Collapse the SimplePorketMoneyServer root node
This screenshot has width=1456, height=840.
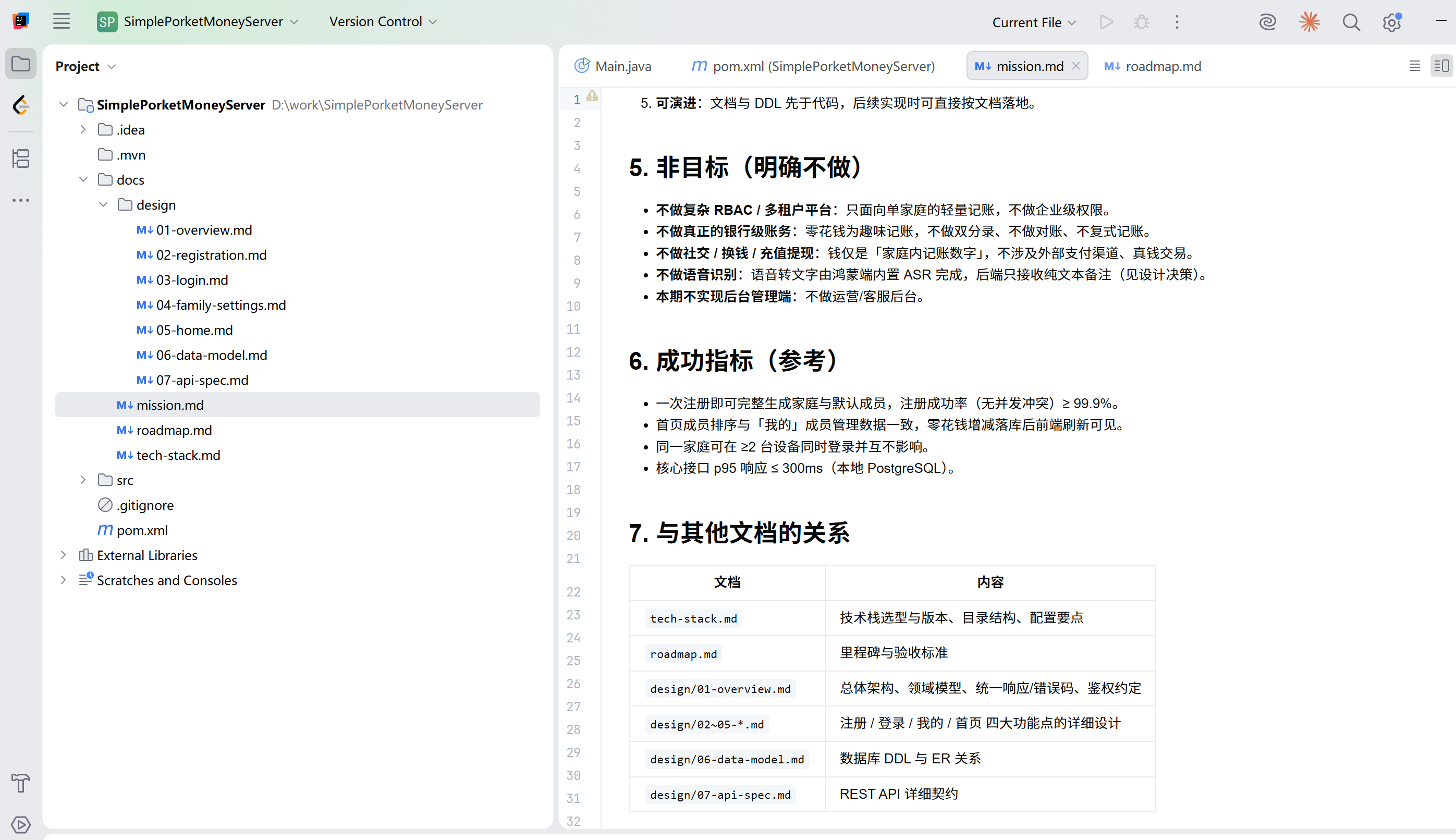coord(64,104)
